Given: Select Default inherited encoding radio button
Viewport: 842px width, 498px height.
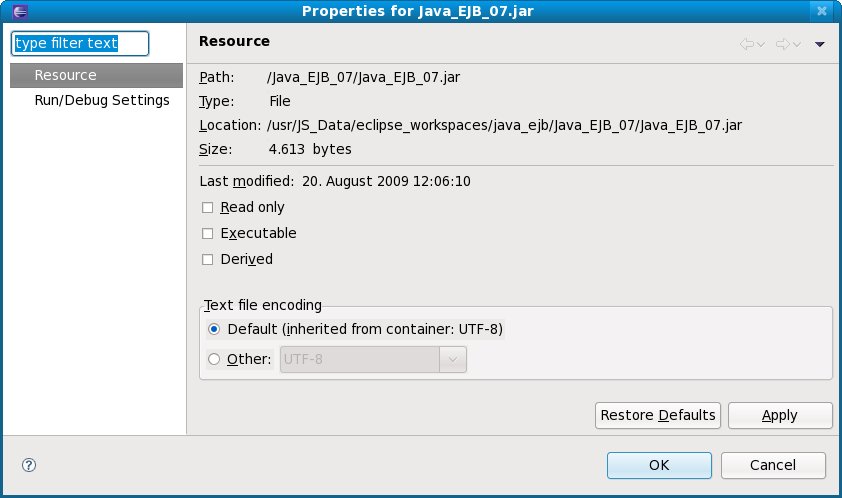Looking at the screenshot, I should click(x=214, y=329).
